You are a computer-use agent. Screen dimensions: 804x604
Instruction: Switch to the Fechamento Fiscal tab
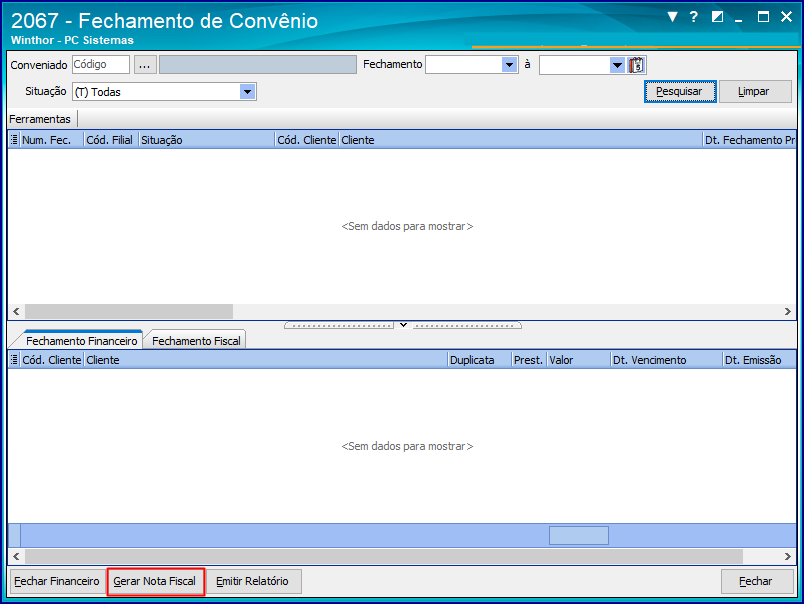(196, 341)
